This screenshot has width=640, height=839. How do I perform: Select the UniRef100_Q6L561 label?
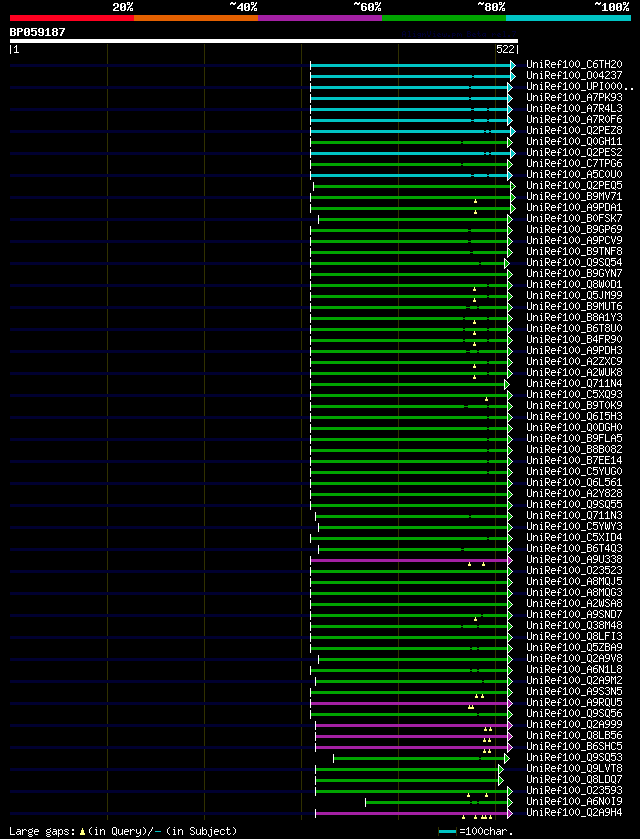[574, 482]
